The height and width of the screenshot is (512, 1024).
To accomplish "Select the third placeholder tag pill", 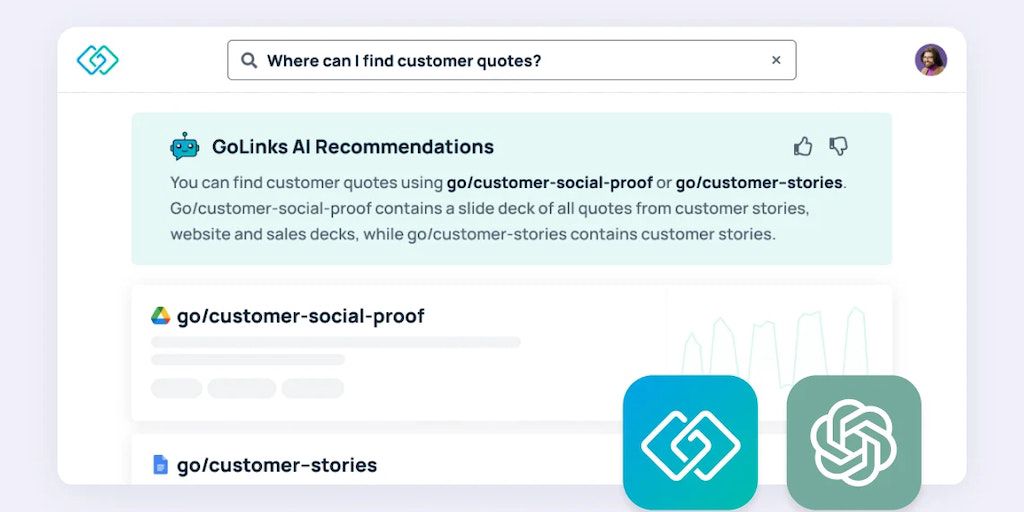I will [x=312, y=388].
